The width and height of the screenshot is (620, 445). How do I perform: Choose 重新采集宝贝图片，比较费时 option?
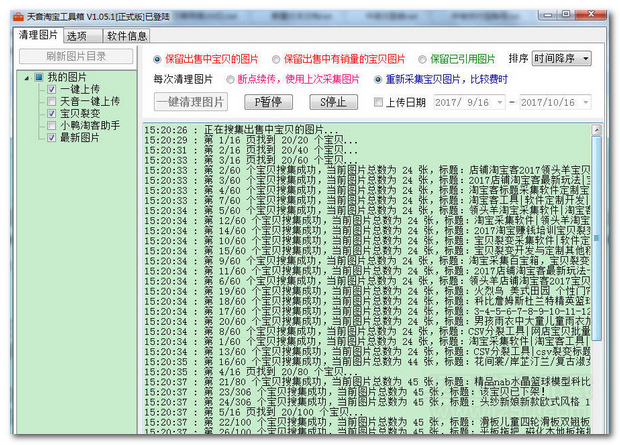tap(378, 80)
